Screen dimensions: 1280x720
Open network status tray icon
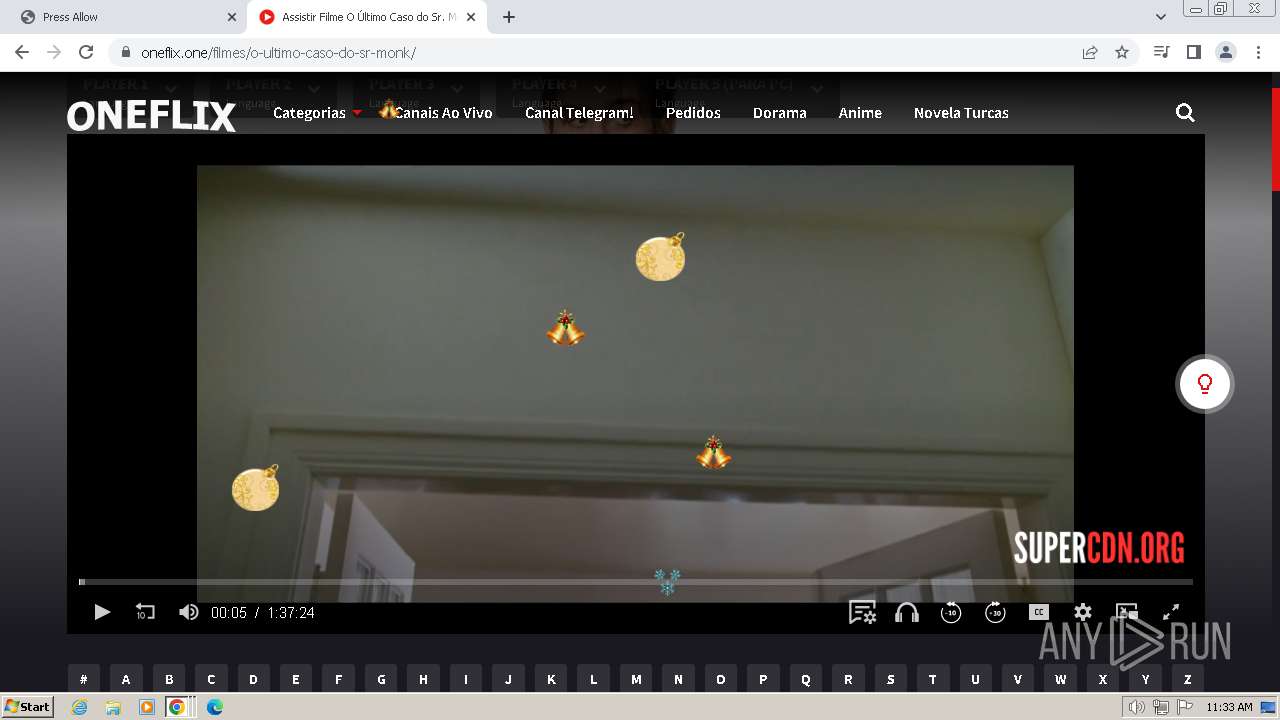(x=1160, y=707)
